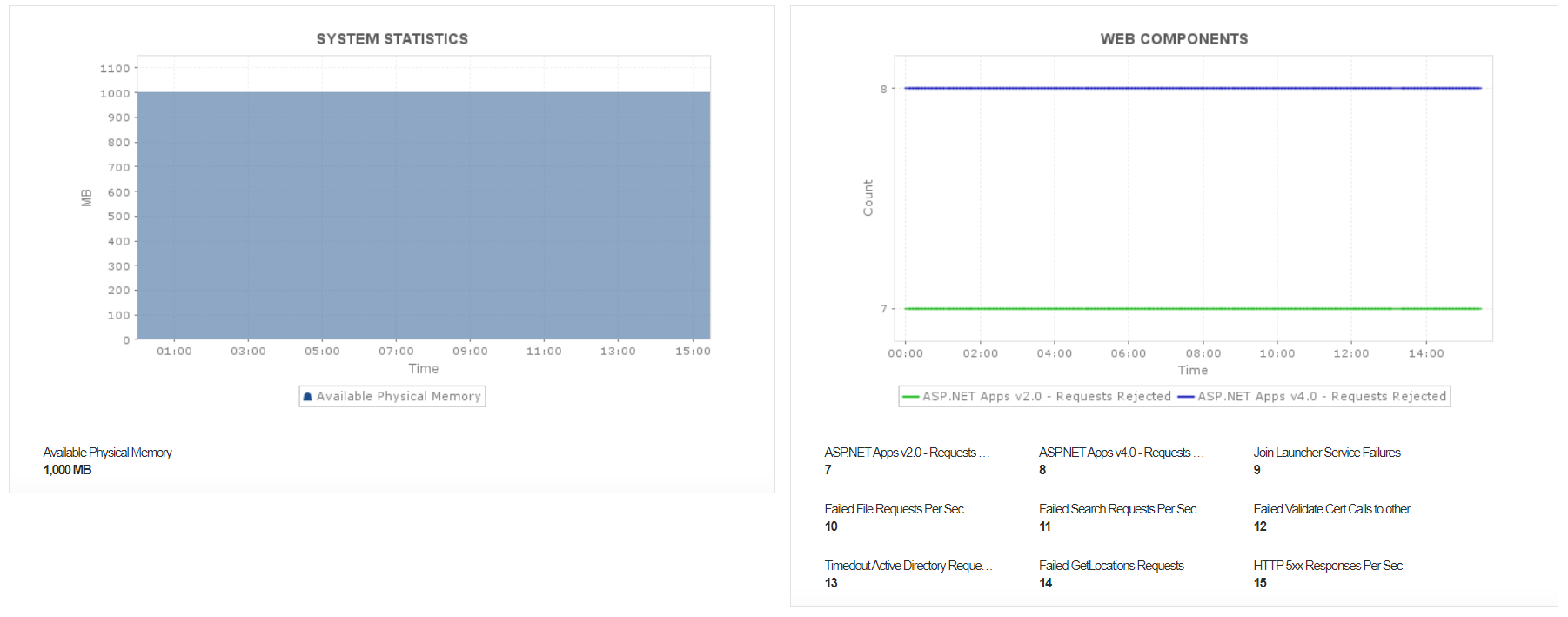Click the 1100 MB axis label

coord(115,69)
